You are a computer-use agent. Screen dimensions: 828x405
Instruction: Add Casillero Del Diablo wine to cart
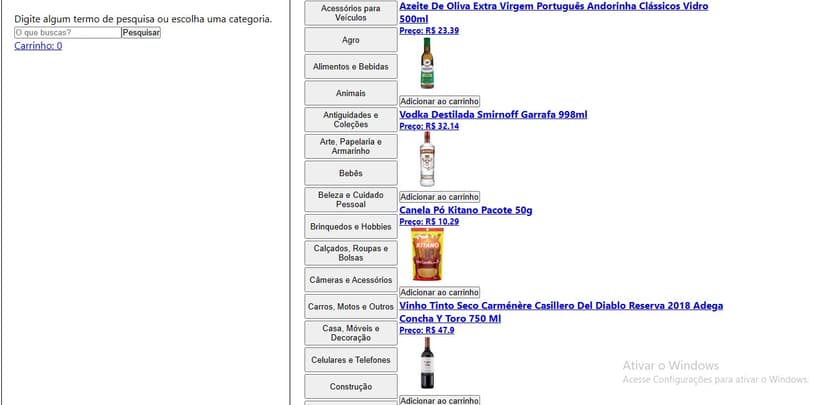(439, 400)
